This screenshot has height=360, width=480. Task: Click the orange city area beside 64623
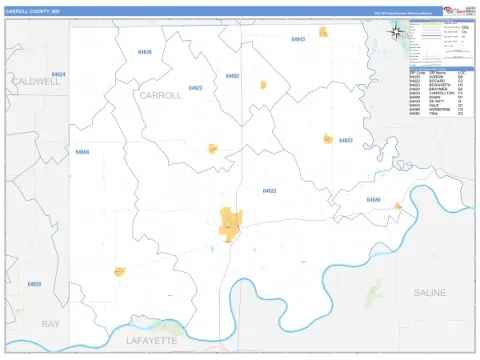[x=328, y=138]
